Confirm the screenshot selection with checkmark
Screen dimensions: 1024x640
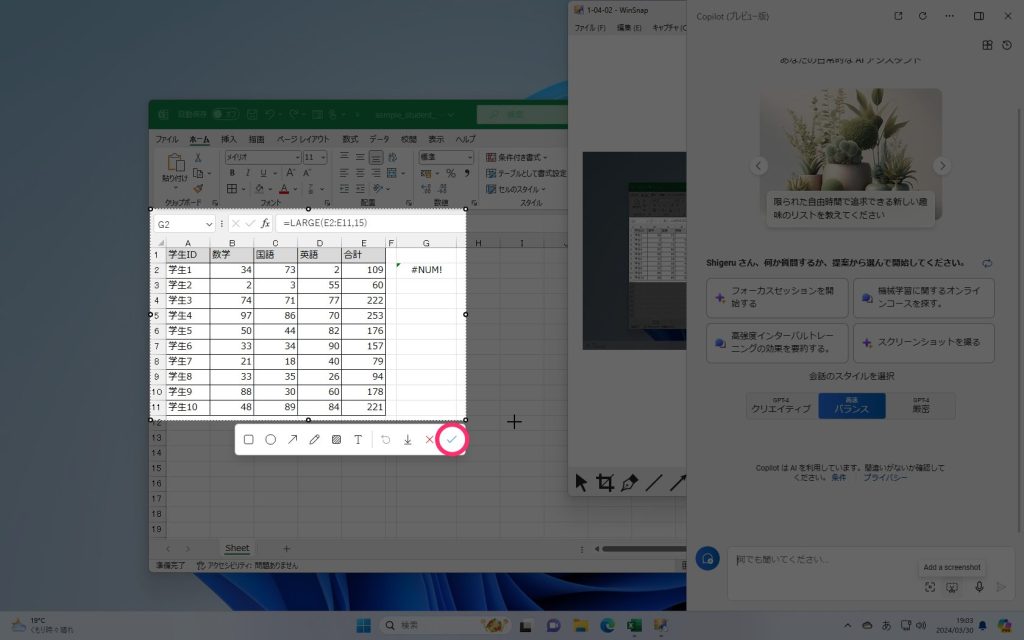pos(451,440)
